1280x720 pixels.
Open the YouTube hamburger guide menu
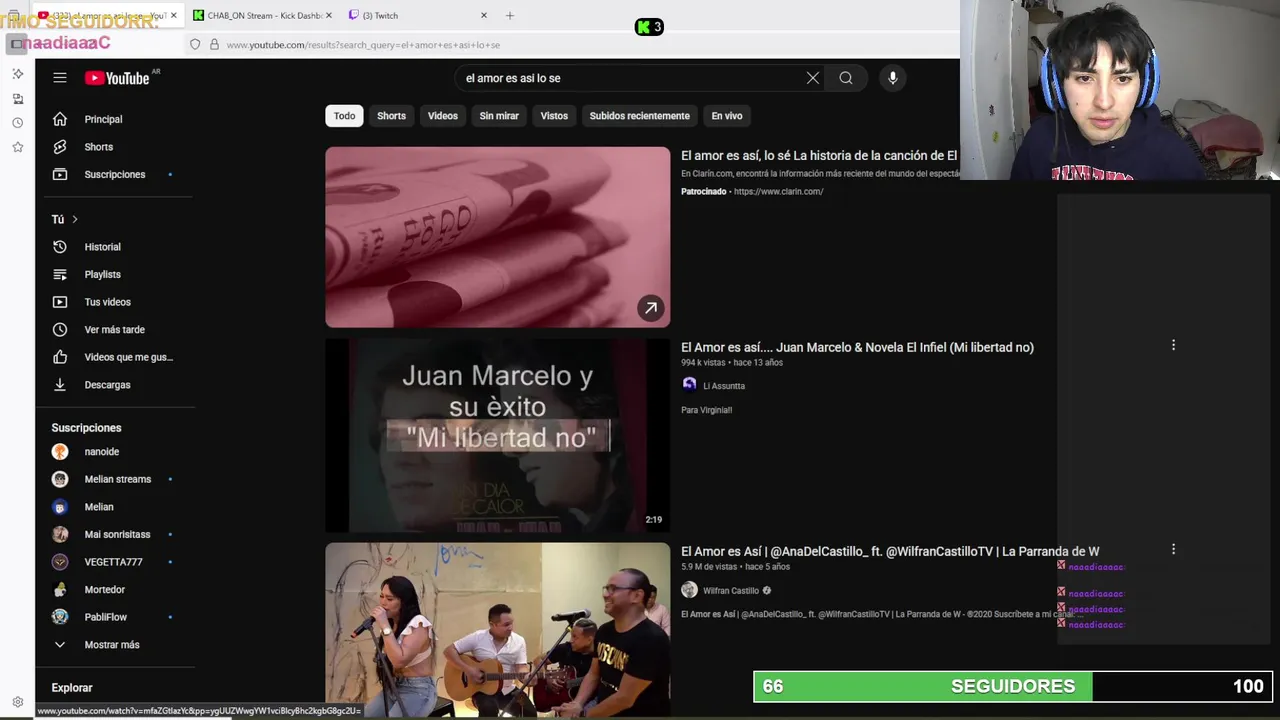point(60,78)
